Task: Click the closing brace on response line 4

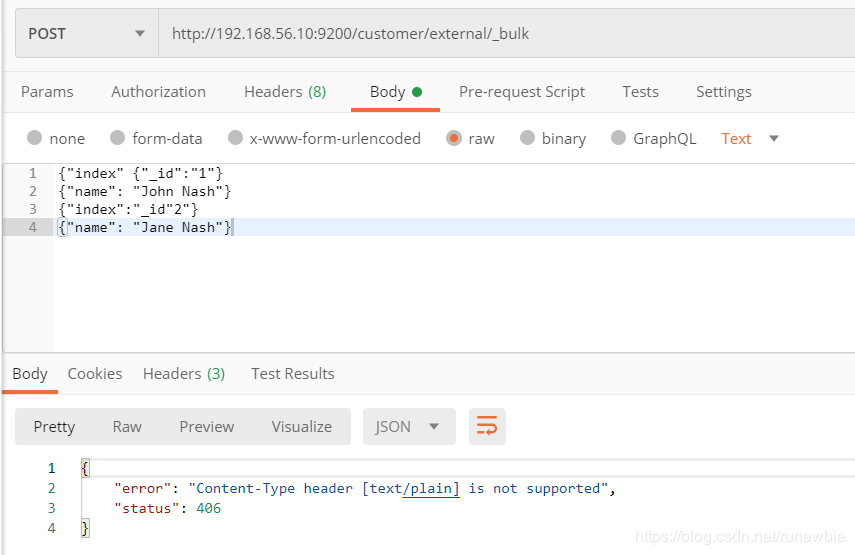Action: tap(85, 528)
